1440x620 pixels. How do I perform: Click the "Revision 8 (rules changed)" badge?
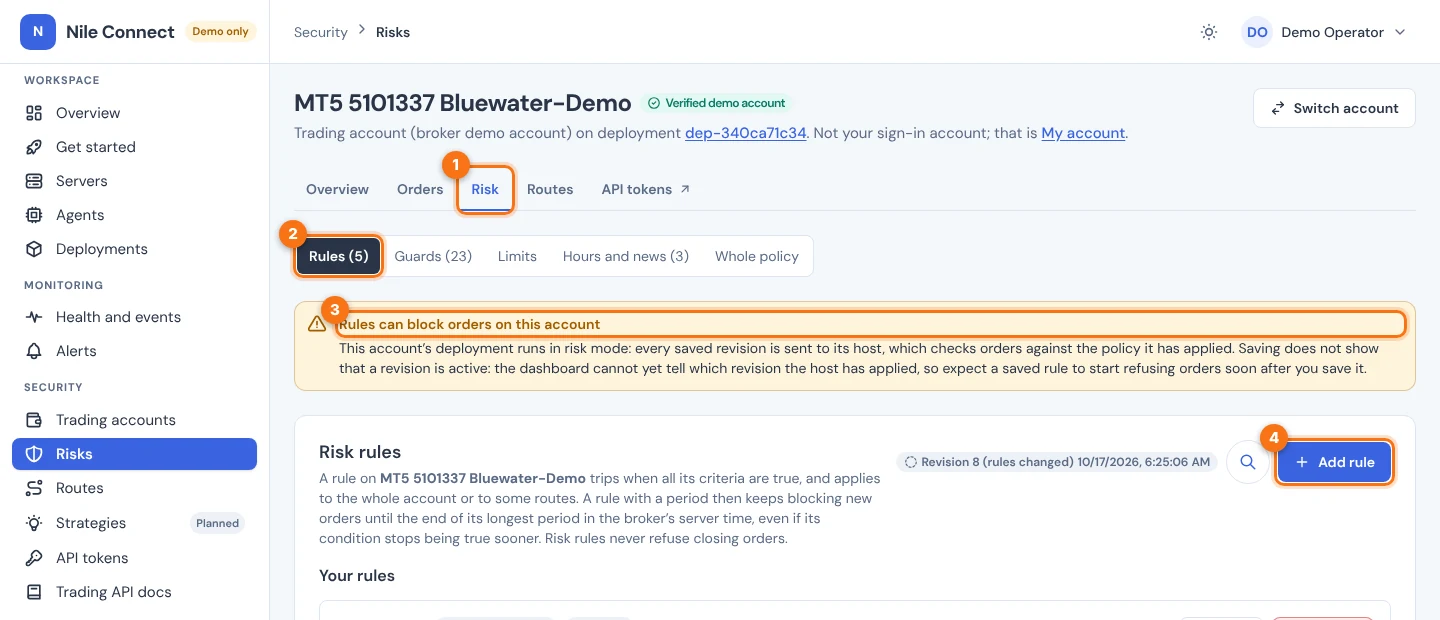coord(1056,462)
